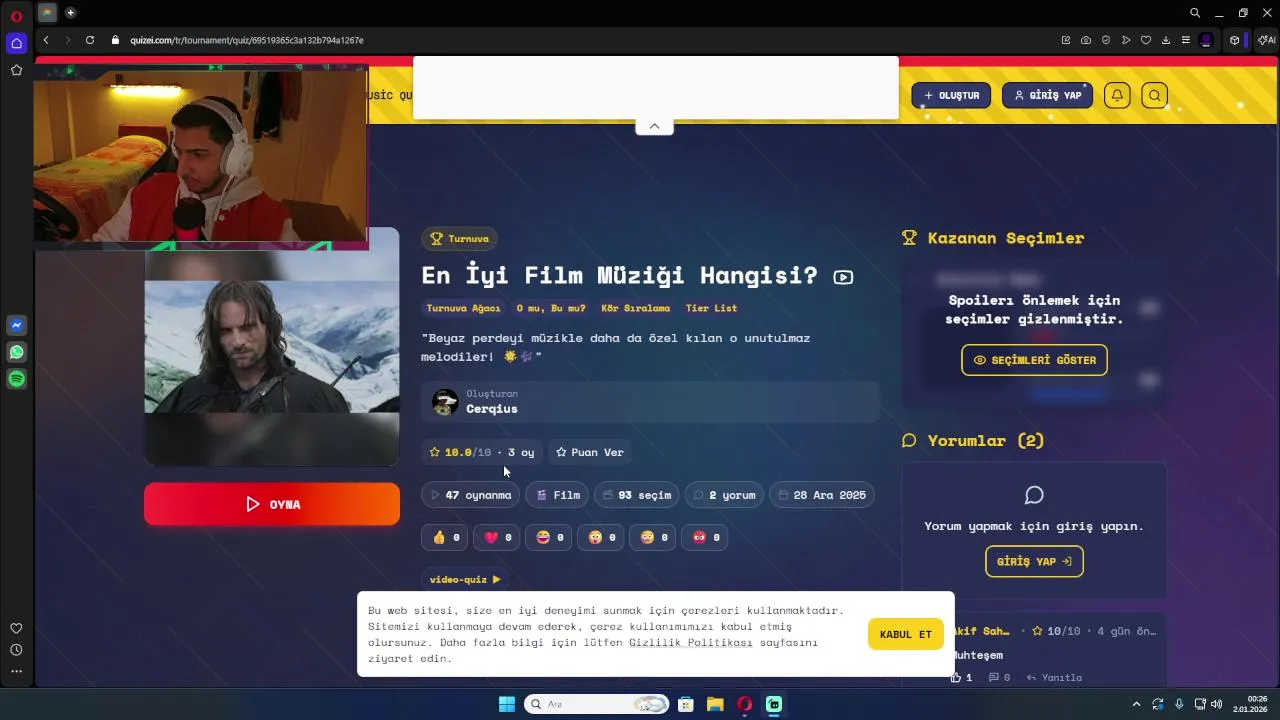React with surprised emoji
This screenshot has width=1280, height=720.
coord(601,537)
